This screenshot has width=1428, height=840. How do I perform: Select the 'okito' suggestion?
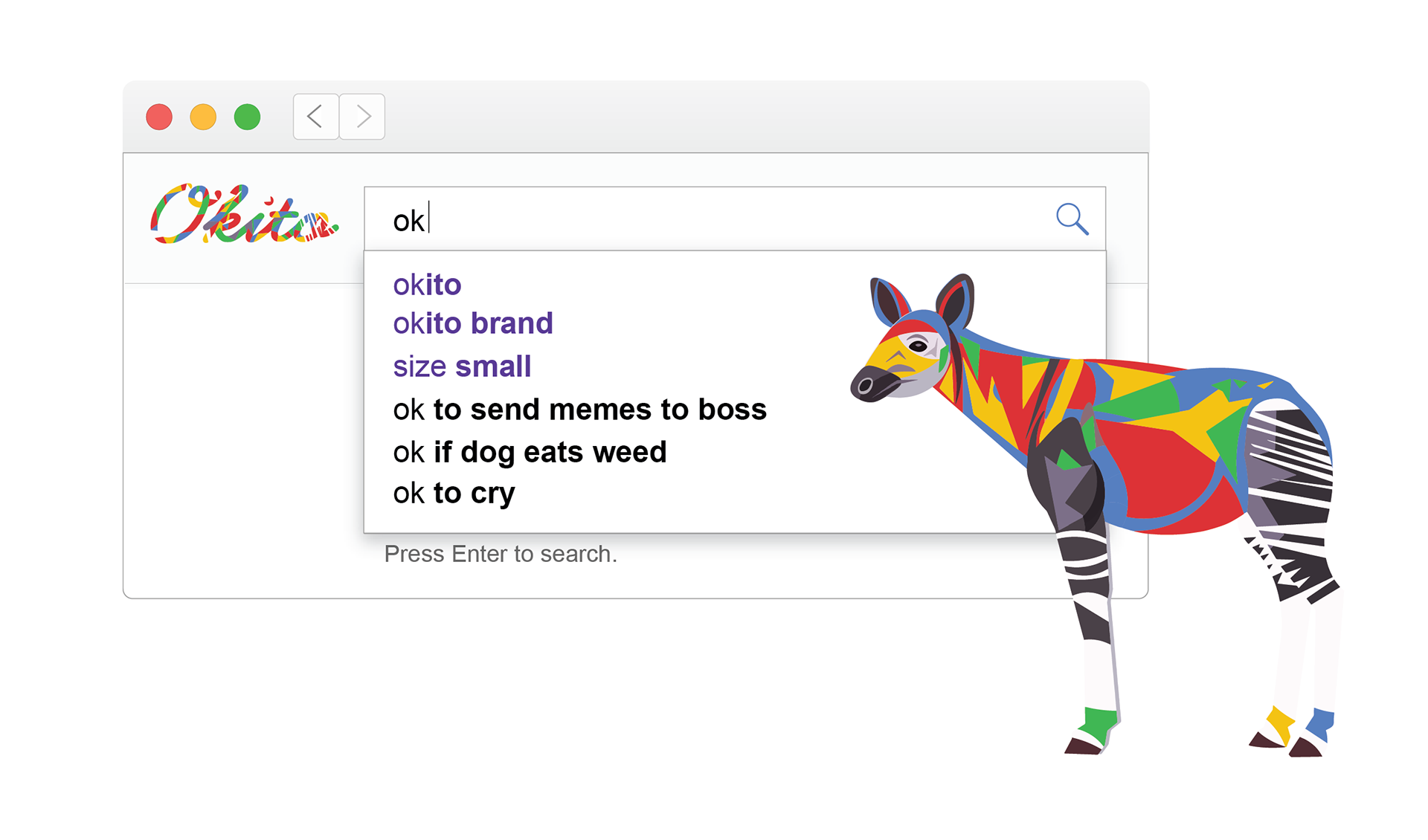pyautogui.click(x=427, y=285)
